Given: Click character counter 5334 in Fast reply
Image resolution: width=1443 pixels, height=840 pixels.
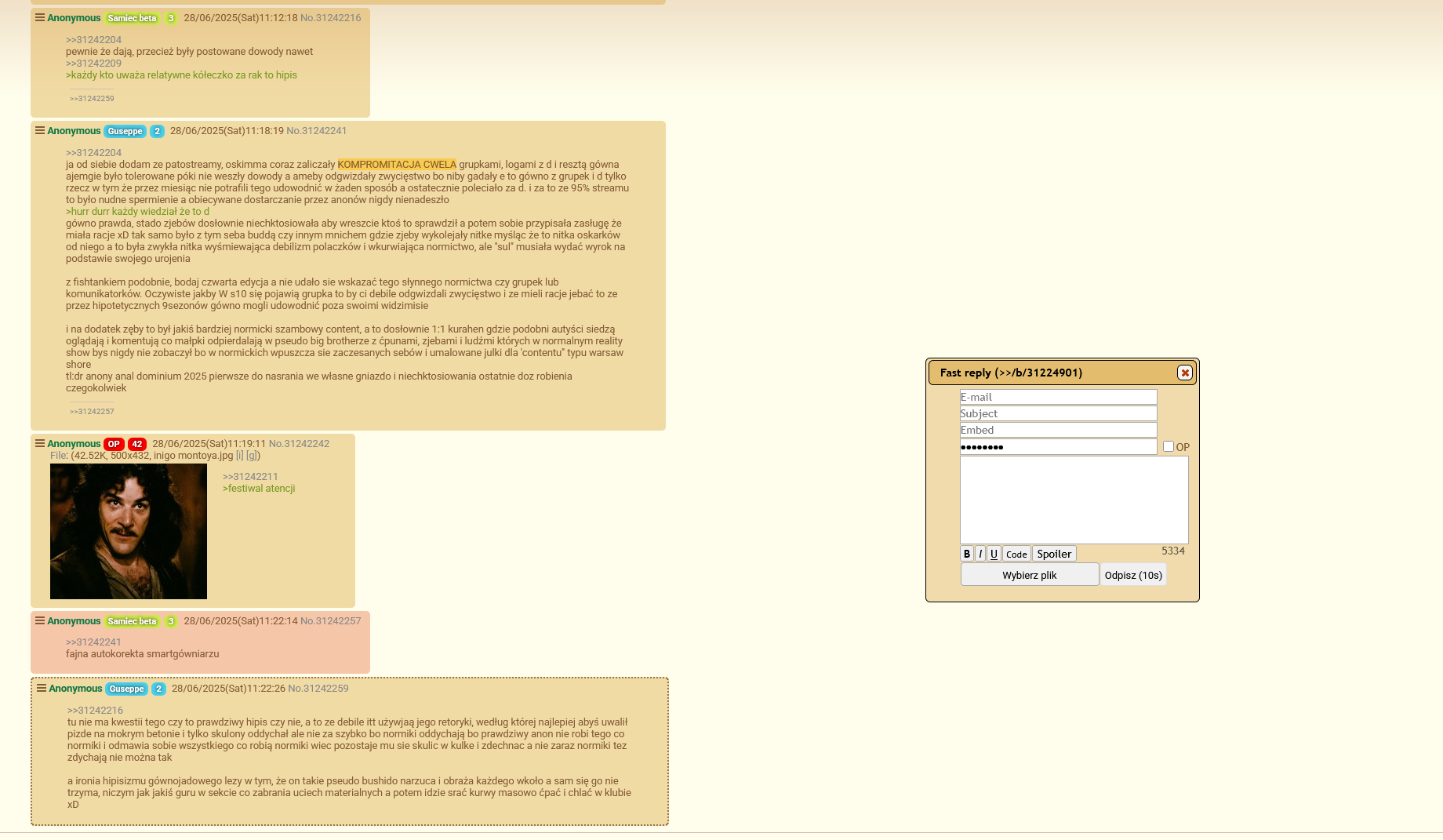Looking at the screenshot, I should click(x=1173, y=551).
